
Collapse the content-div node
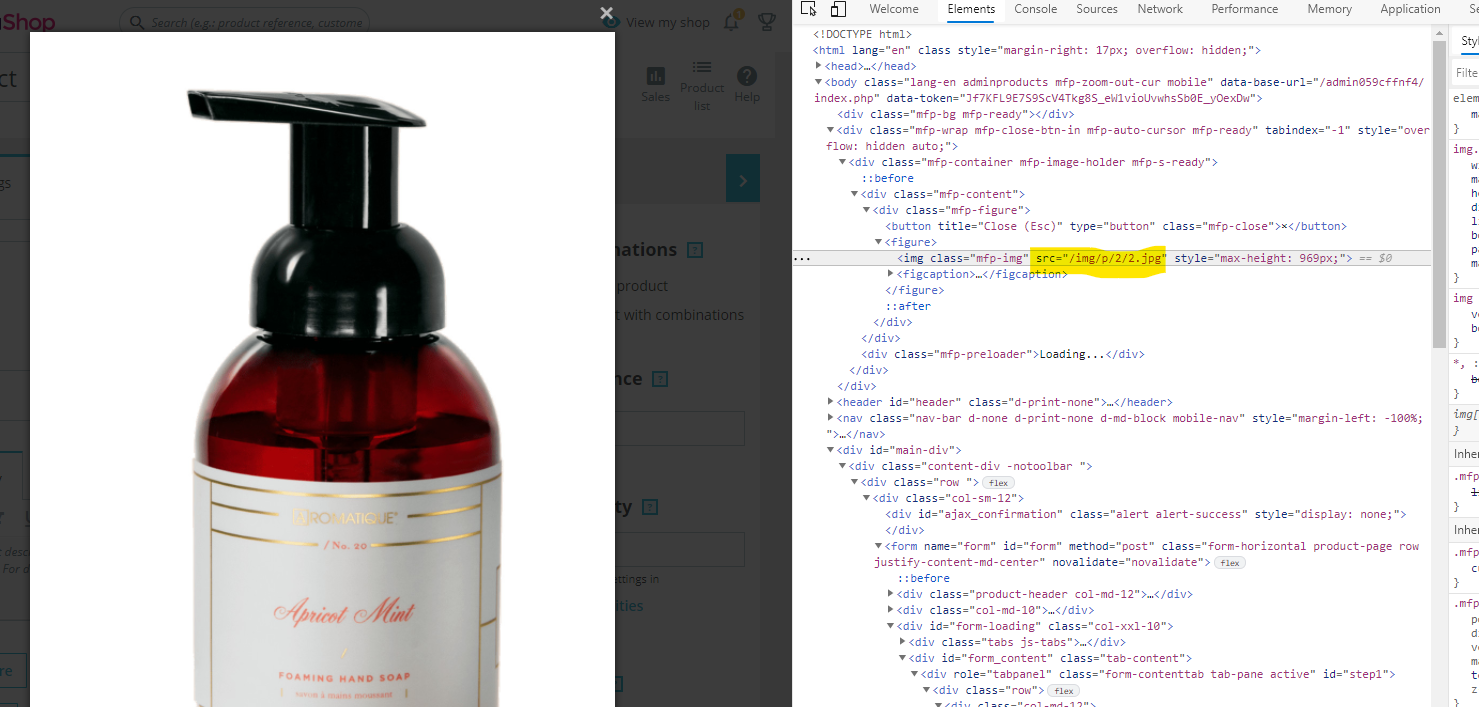(x=843, y=466)
